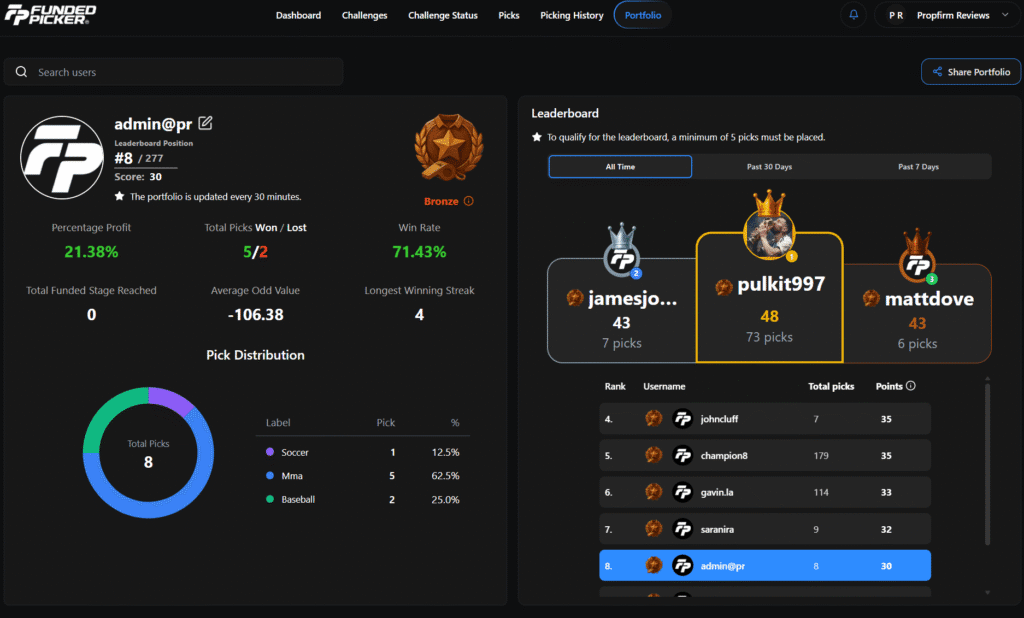Open champion8's leaderboard row

[x=765, y=455]
